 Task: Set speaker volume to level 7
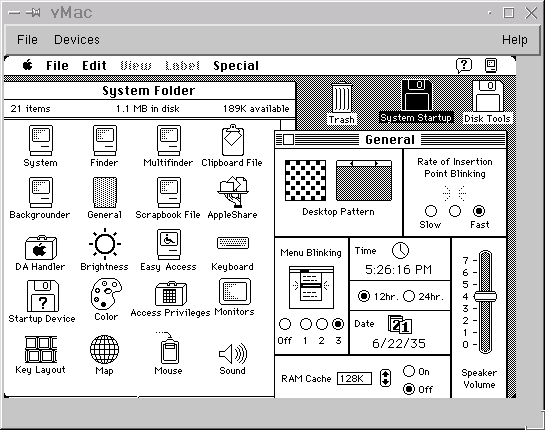point(485,260)
